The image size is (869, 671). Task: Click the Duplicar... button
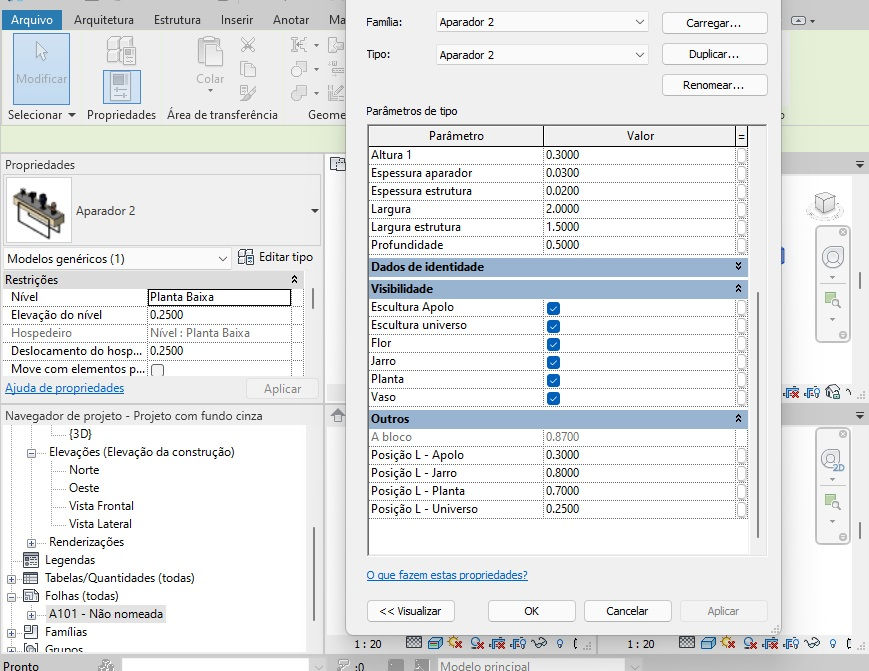(x=714, y=54)
